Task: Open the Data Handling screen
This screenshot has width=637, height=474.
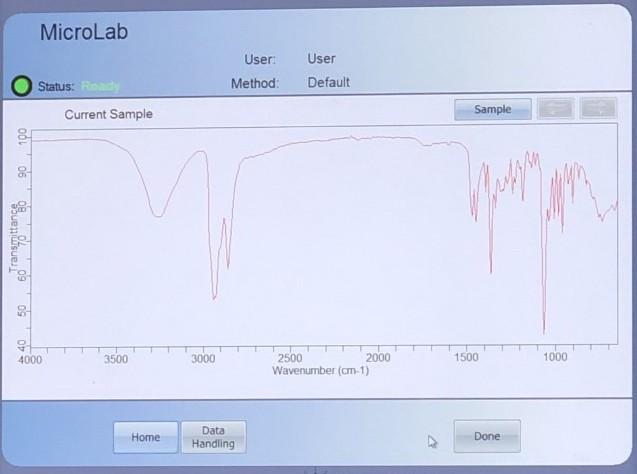Action: [213, 437]
